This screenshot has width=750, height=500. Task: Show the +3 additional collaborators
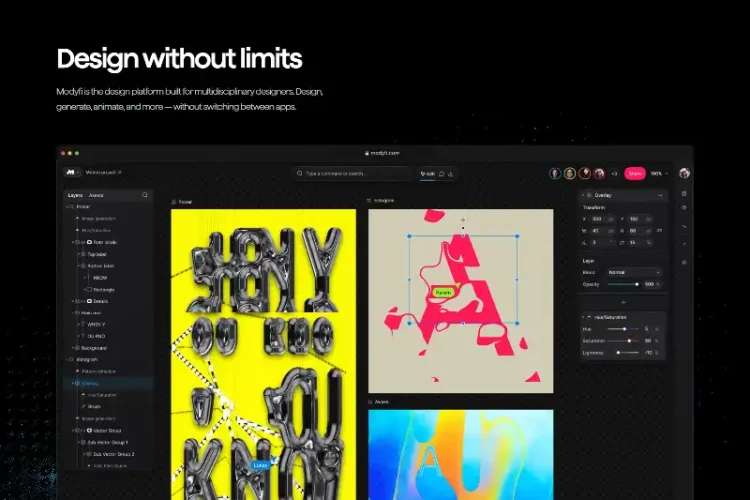click(614, 174)
